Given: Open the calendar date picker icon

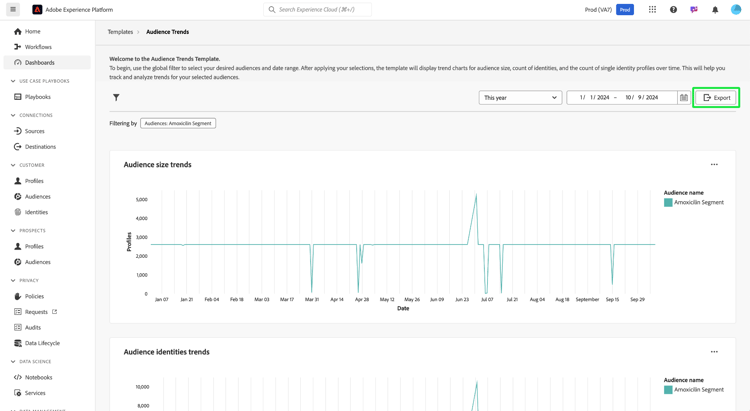Looking at the screenshot, I should [684, 98].
